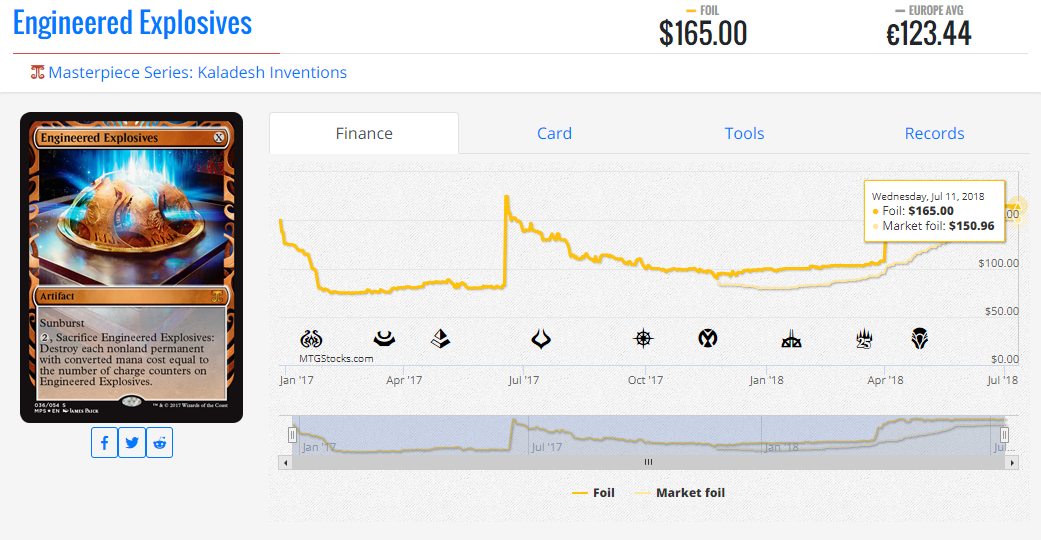
Task: Open Masterpiece Series: Kaladesh Inventions set link
Action: point(197,73)
